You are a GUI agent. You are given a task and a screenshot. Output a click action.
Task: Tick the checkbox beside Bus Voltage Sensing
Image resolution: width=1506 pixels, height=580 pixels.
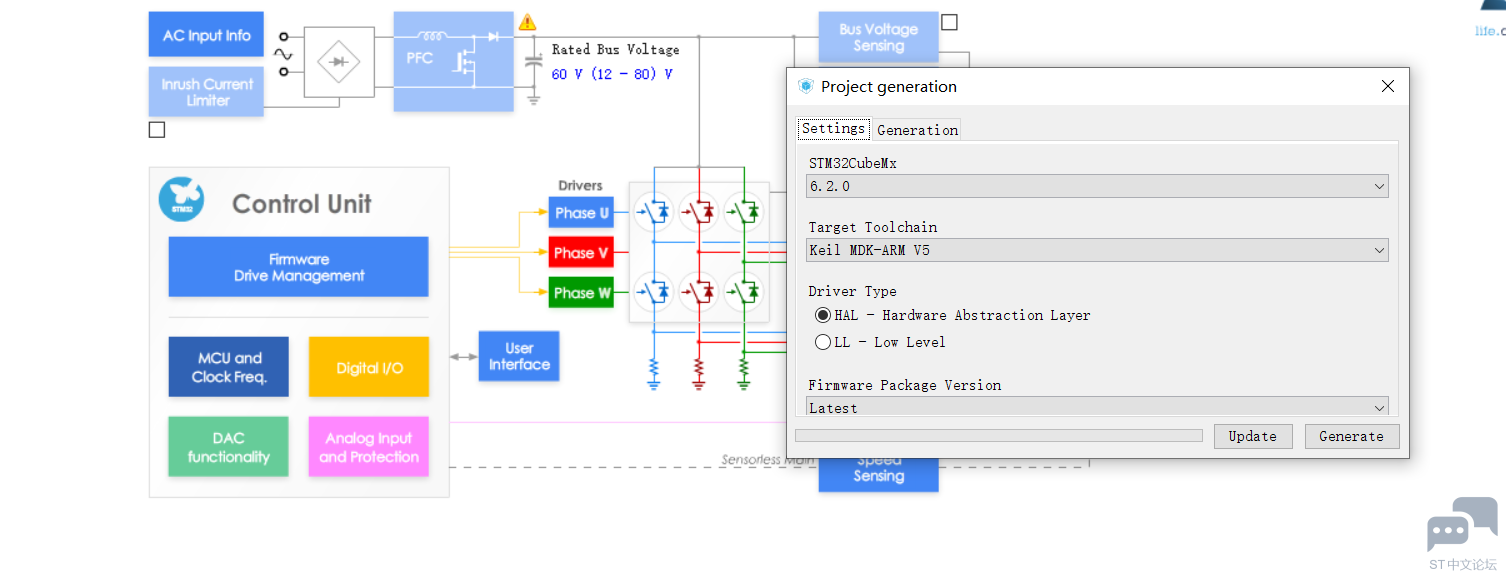949,22
